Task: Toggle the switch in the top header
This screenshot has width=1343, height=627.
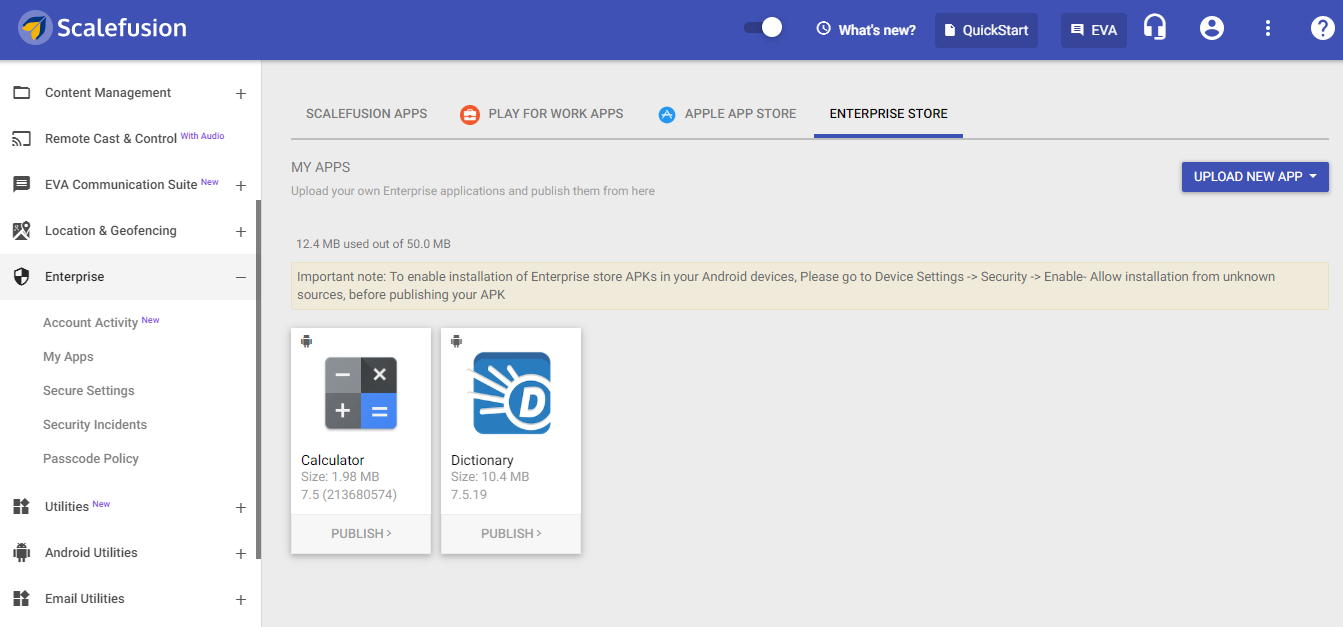Action: 763,28
